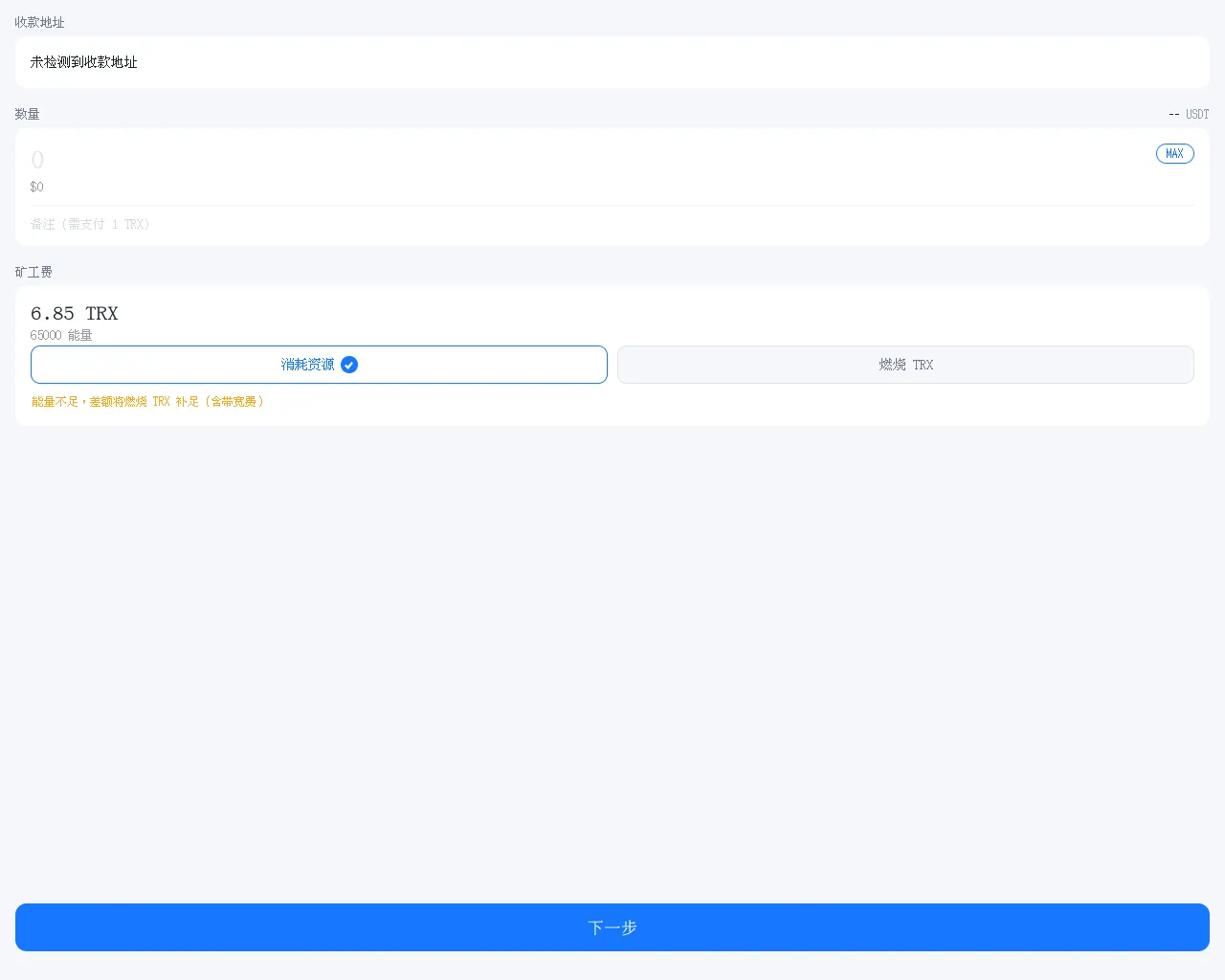1225x980 pixels.
Task: Click the "-- USDT" balance label
Action: (1188, 114)
